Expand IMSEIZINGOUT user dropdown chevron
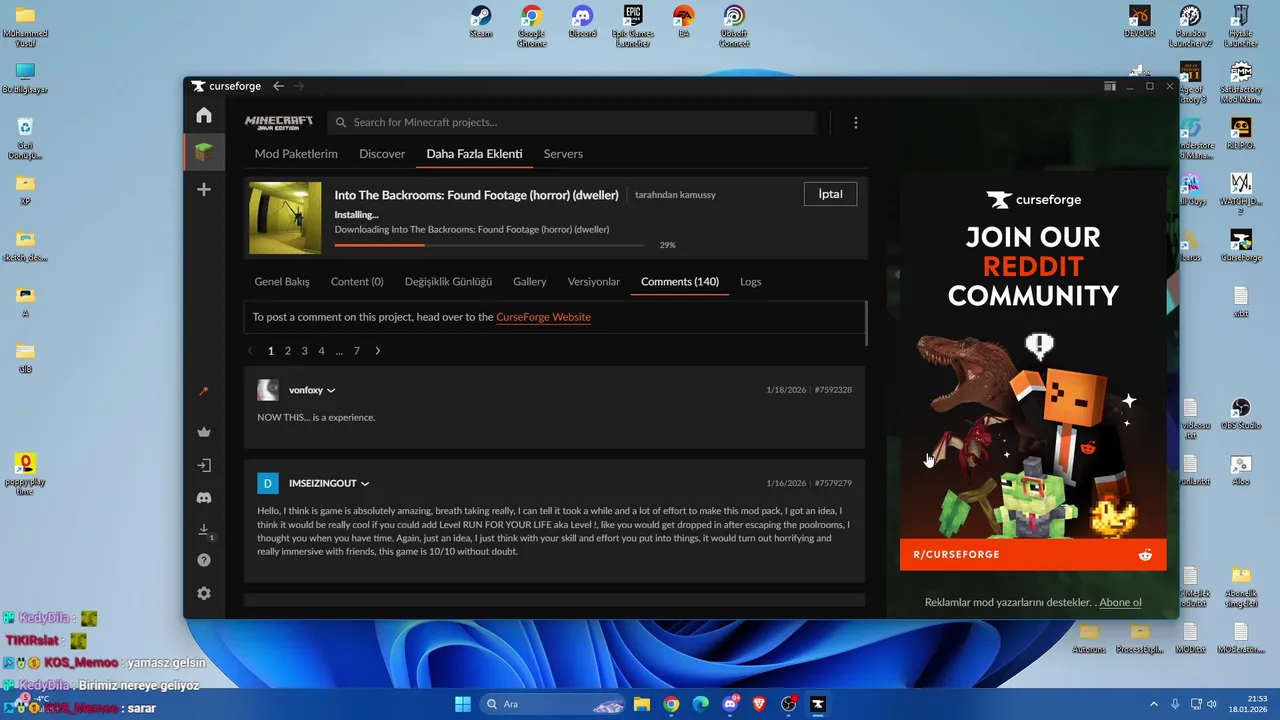This screenshot has width=1280, height=720. 365,484
